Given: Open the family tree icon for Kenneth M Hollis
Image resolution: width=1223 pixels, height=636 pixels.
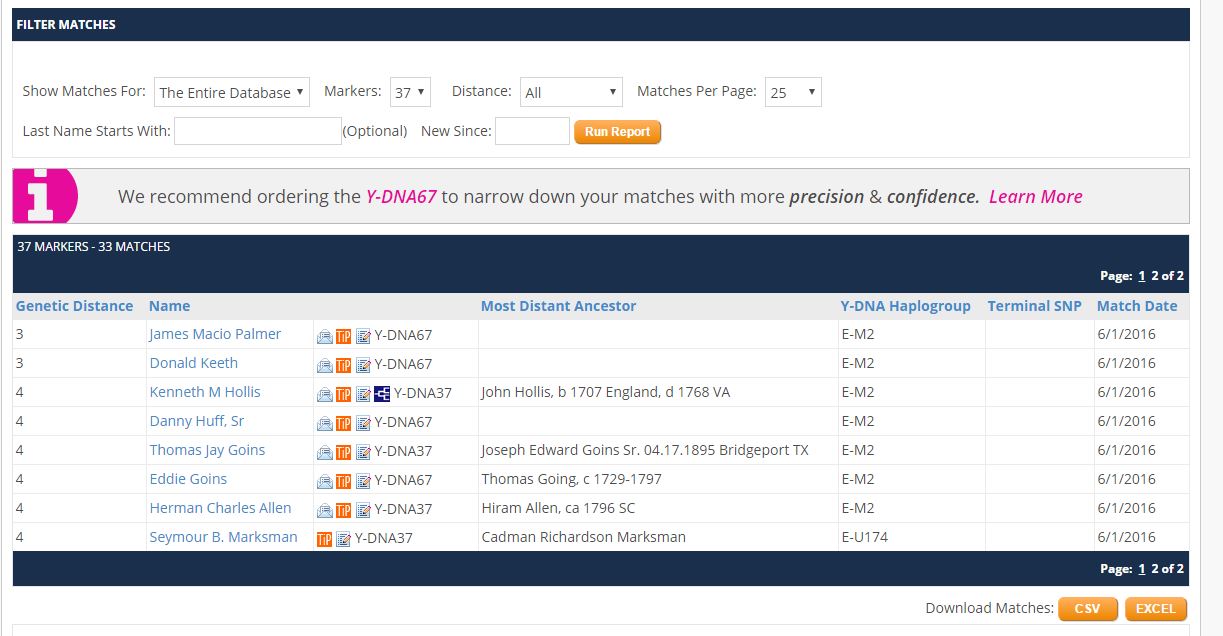Looking at the screenshot, I should point(382,394).
